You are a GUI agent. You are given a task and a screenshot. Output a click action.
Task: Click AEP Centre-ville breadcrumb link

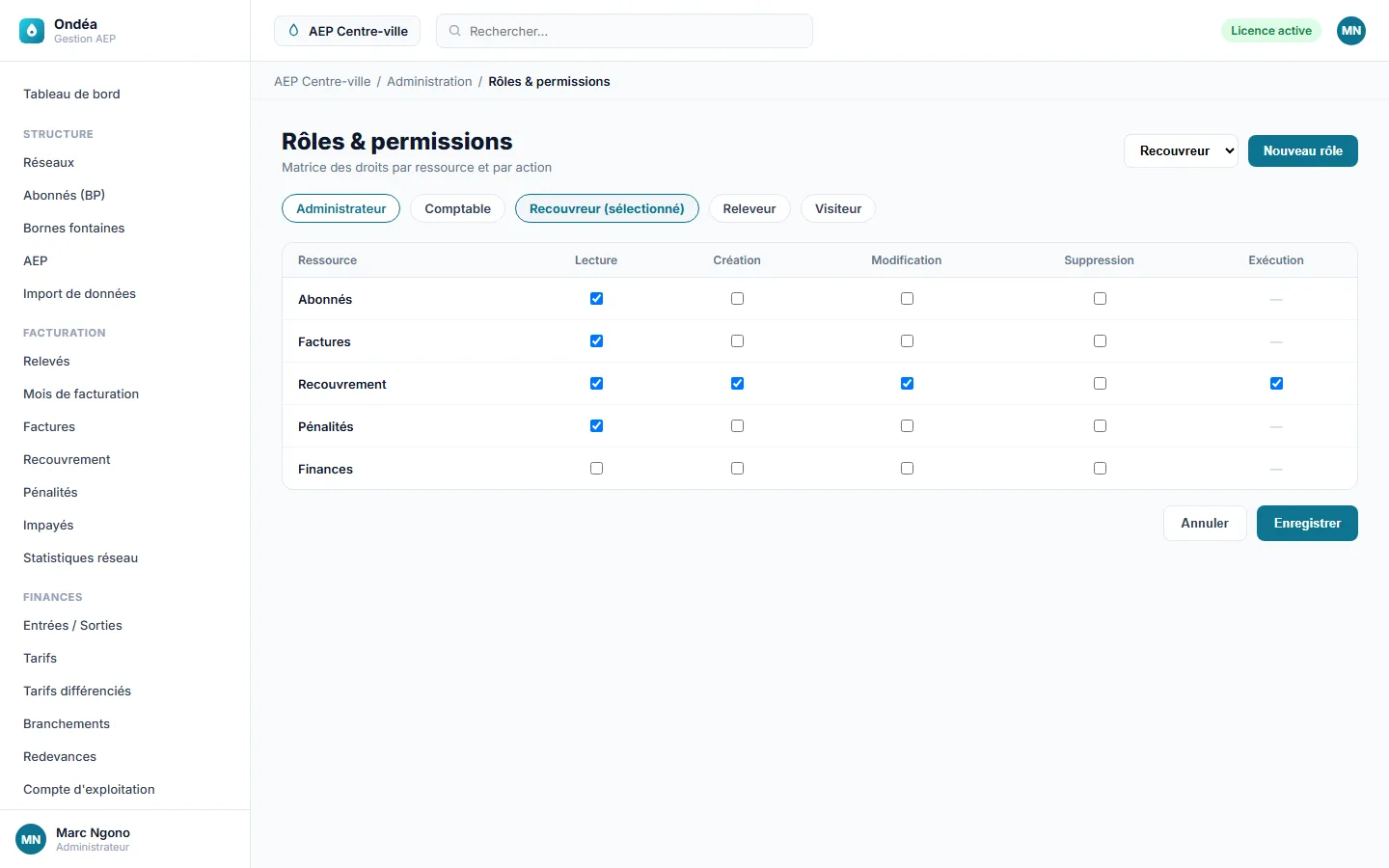[322, 81]
